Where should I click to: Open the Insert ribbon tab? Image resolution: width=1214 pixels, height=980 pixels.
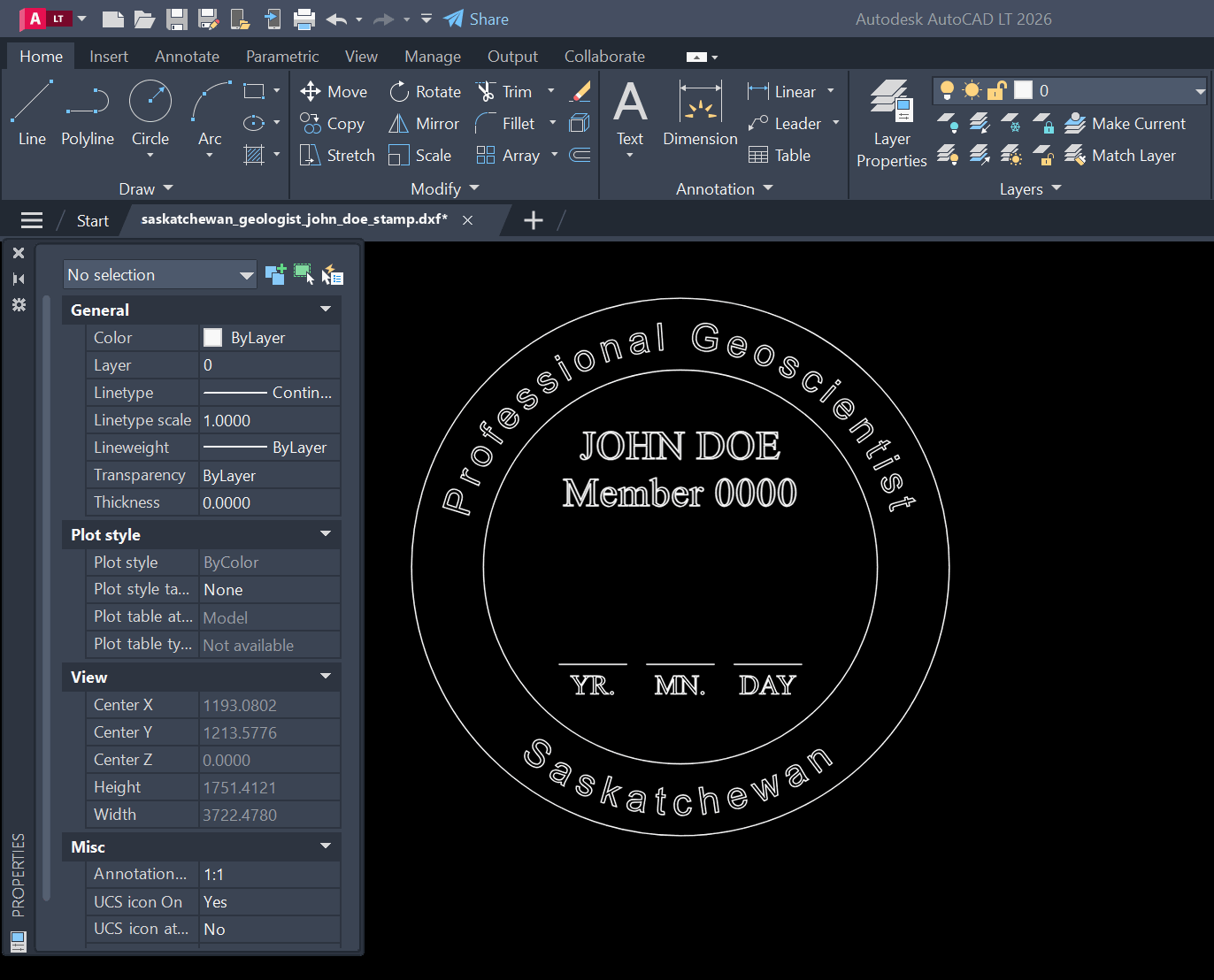[109, 57]
